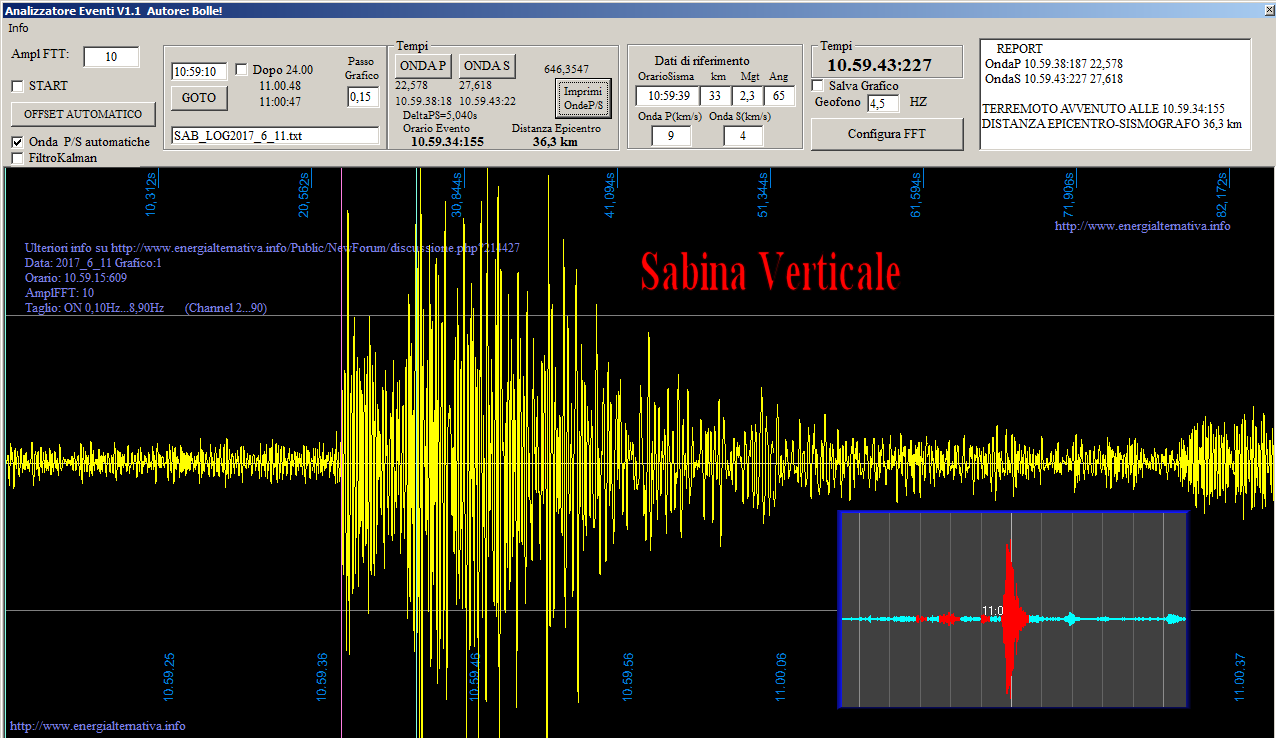Click the mini overview waveform thumbnail
1276x738 pixels.
click(x=1013, y=609)
